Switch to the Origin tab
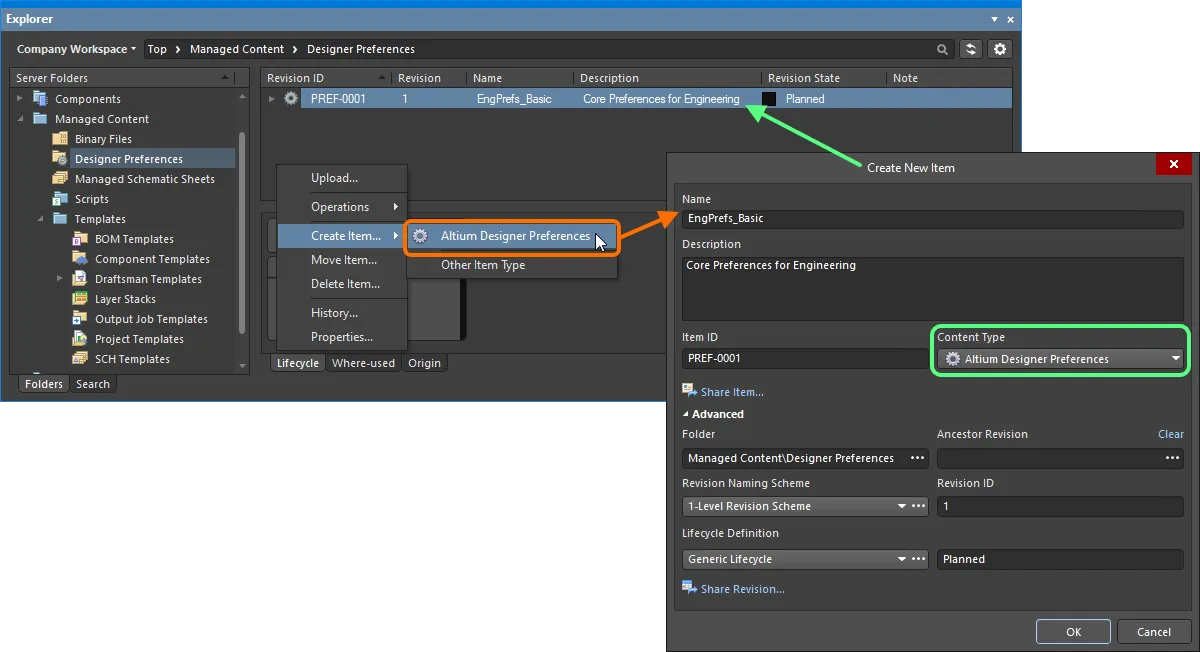 (x=424, y=363)
